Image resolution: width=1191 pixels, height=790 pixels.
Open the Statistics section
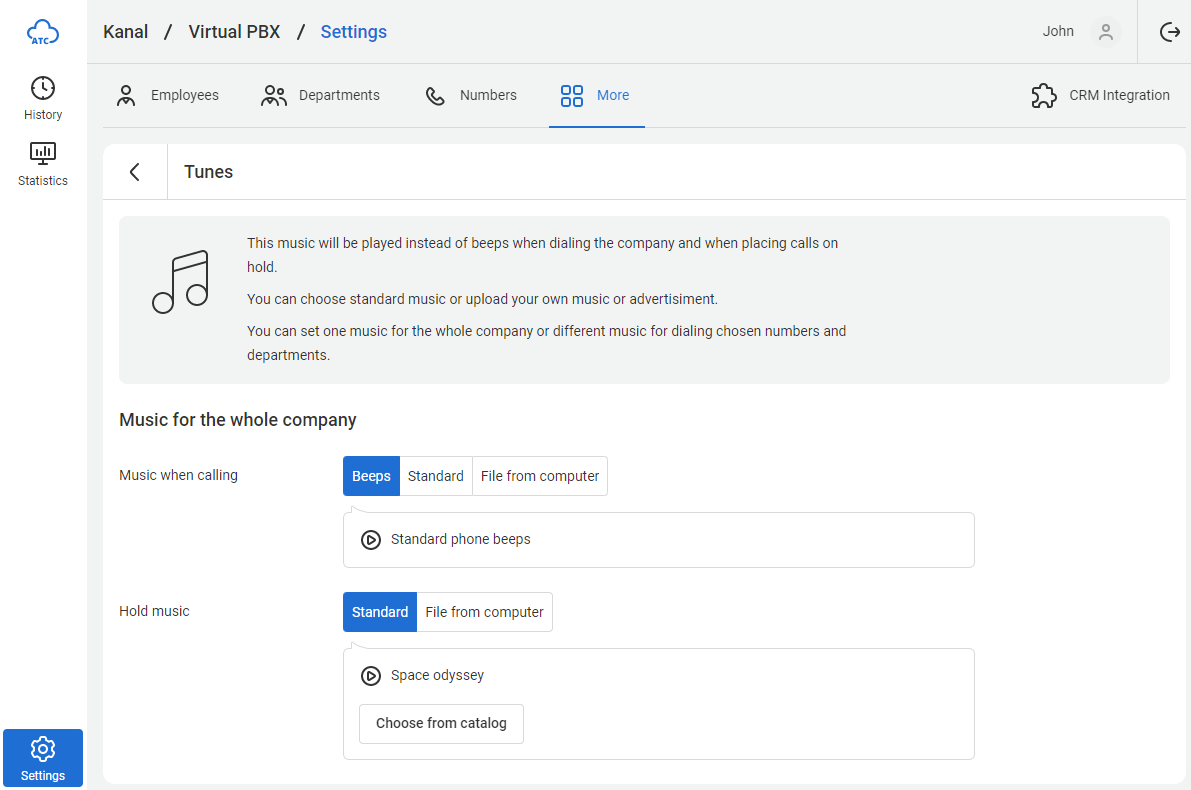coord(43,164)
